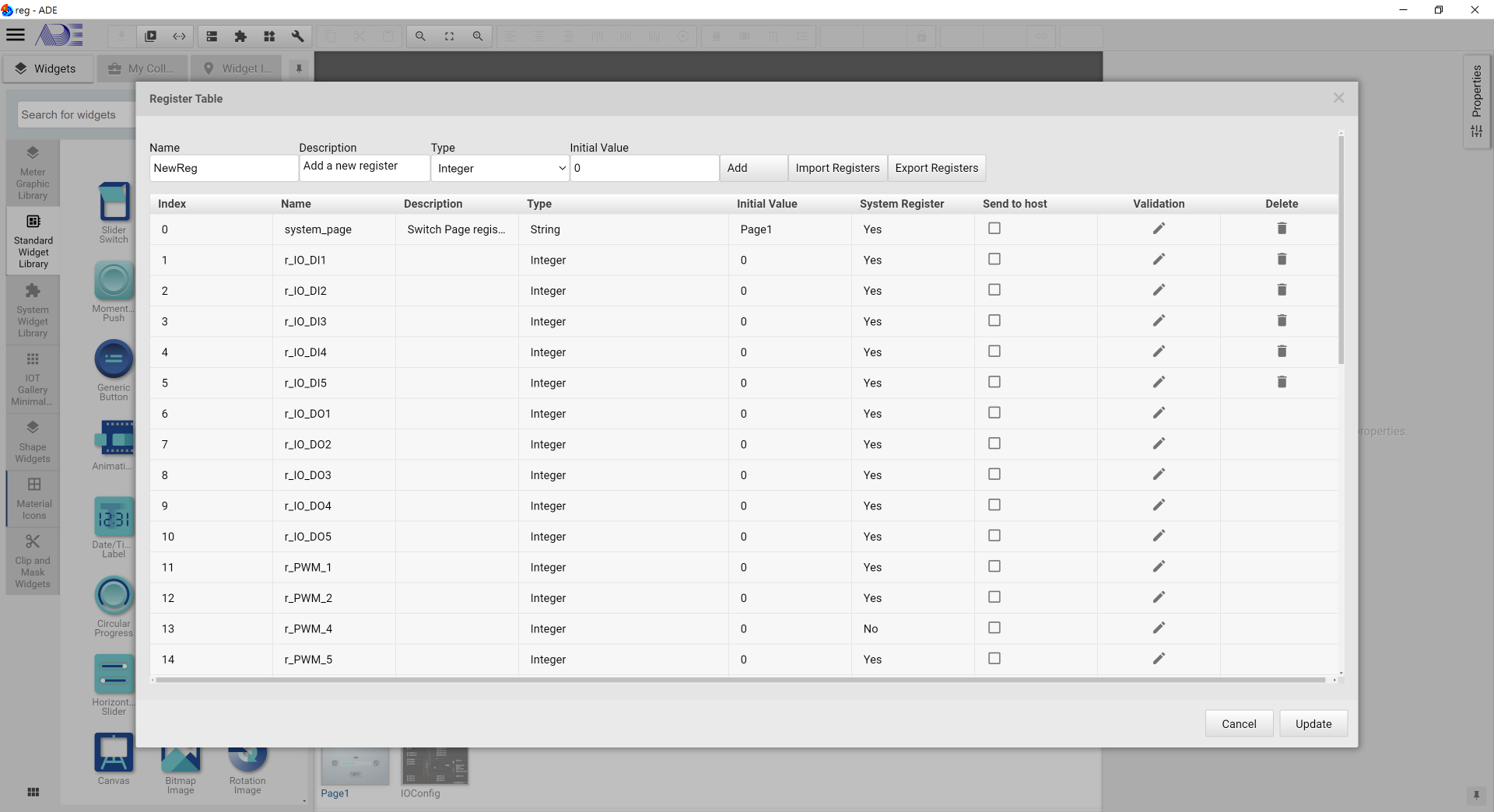1494x812 pixels.
Task: Open the Properties side panel
Action: [x=1476, y=101]
